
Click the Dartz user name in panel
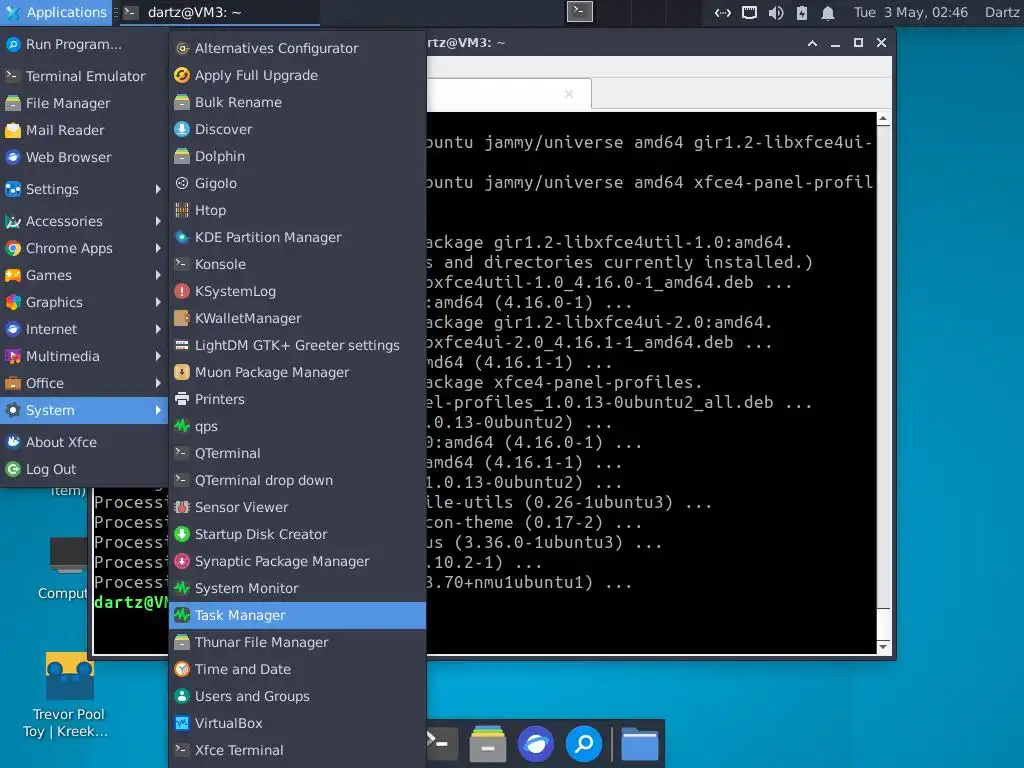pos(1002,12)
